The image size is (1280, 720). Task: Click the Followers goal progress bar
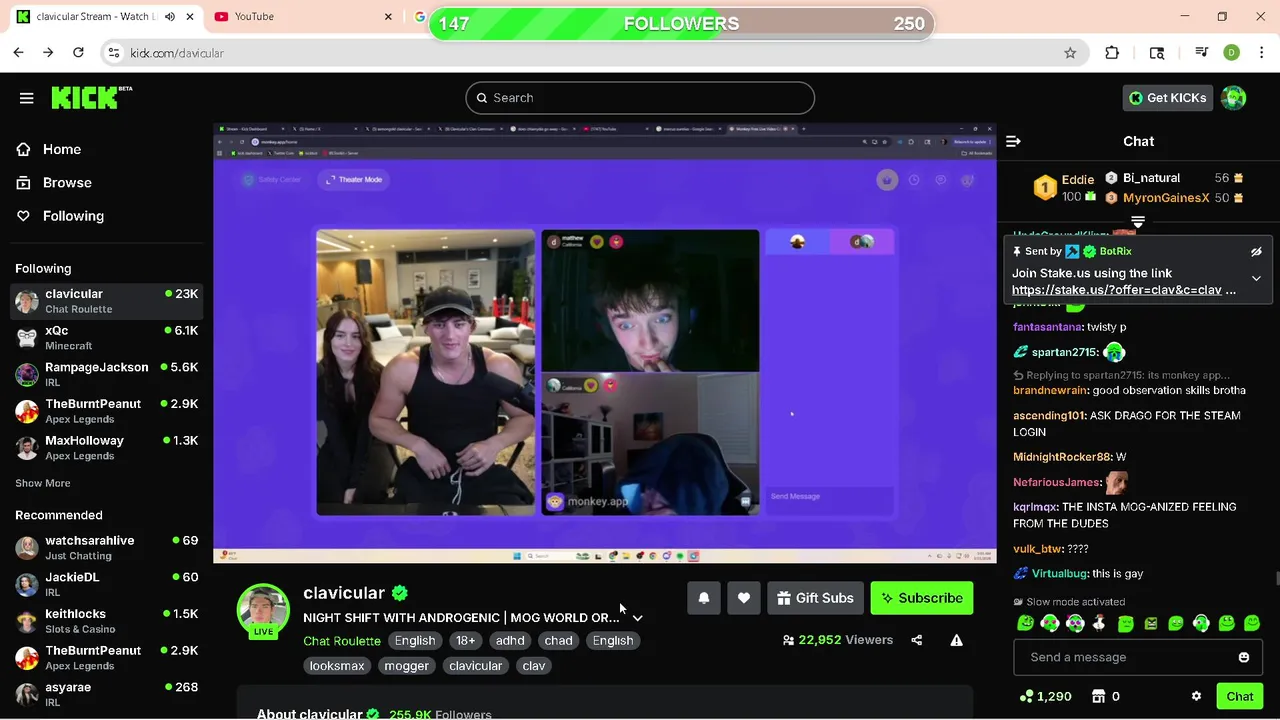(x=681, y=24)
